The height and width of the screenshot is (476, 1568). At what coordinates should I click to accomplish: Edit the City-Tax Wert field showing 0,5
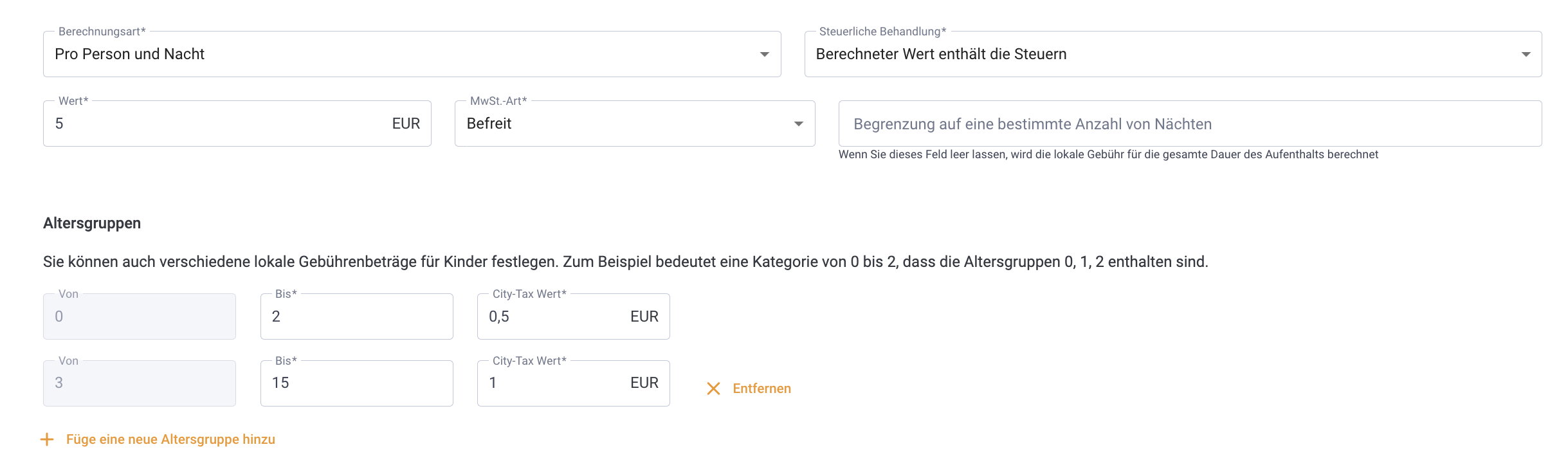click(x=573, y=316)
